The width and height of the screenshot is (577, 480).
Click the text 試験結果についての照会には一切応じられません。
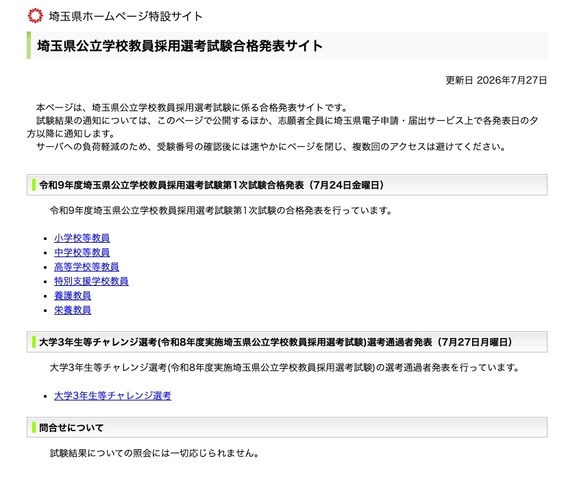coord(155,453)
